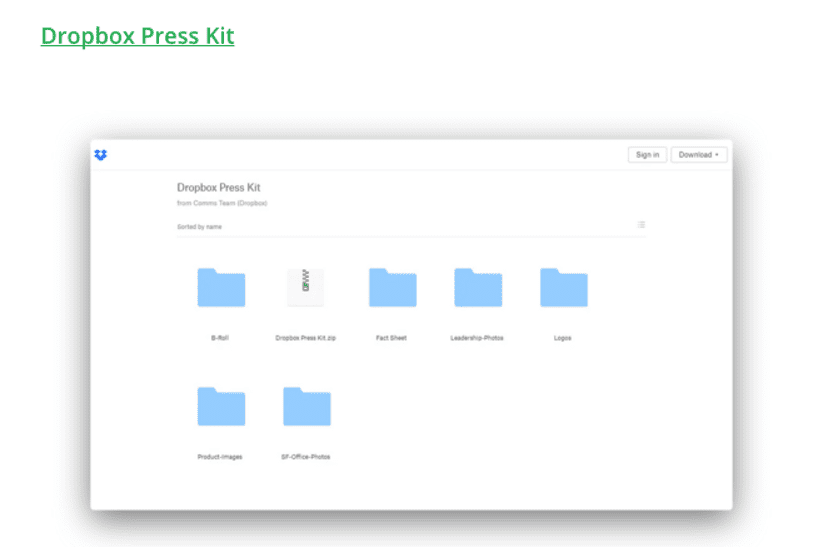Click the Dropbox Press Kit folder title
828x552 pixels.
click(x=219, y=188)
